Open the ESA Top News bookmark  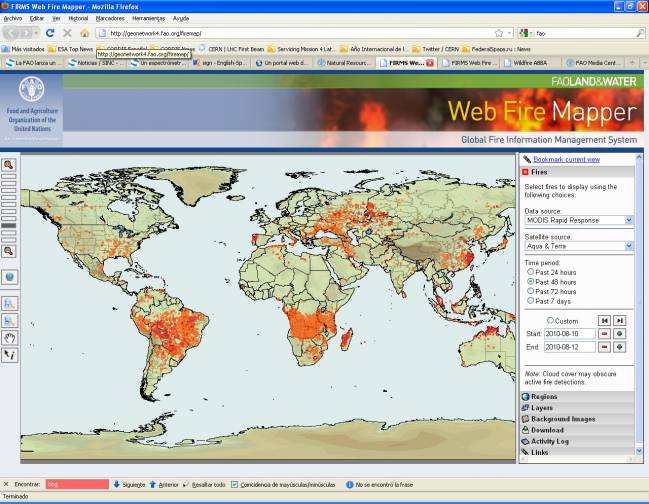pyautogui.click(x=70, y=49)
